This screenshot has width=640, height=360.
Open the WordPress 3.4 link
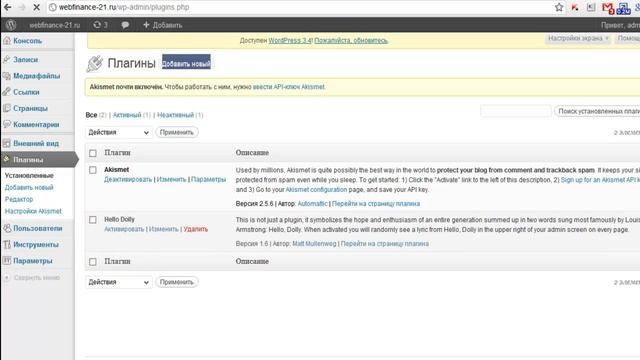290,40
